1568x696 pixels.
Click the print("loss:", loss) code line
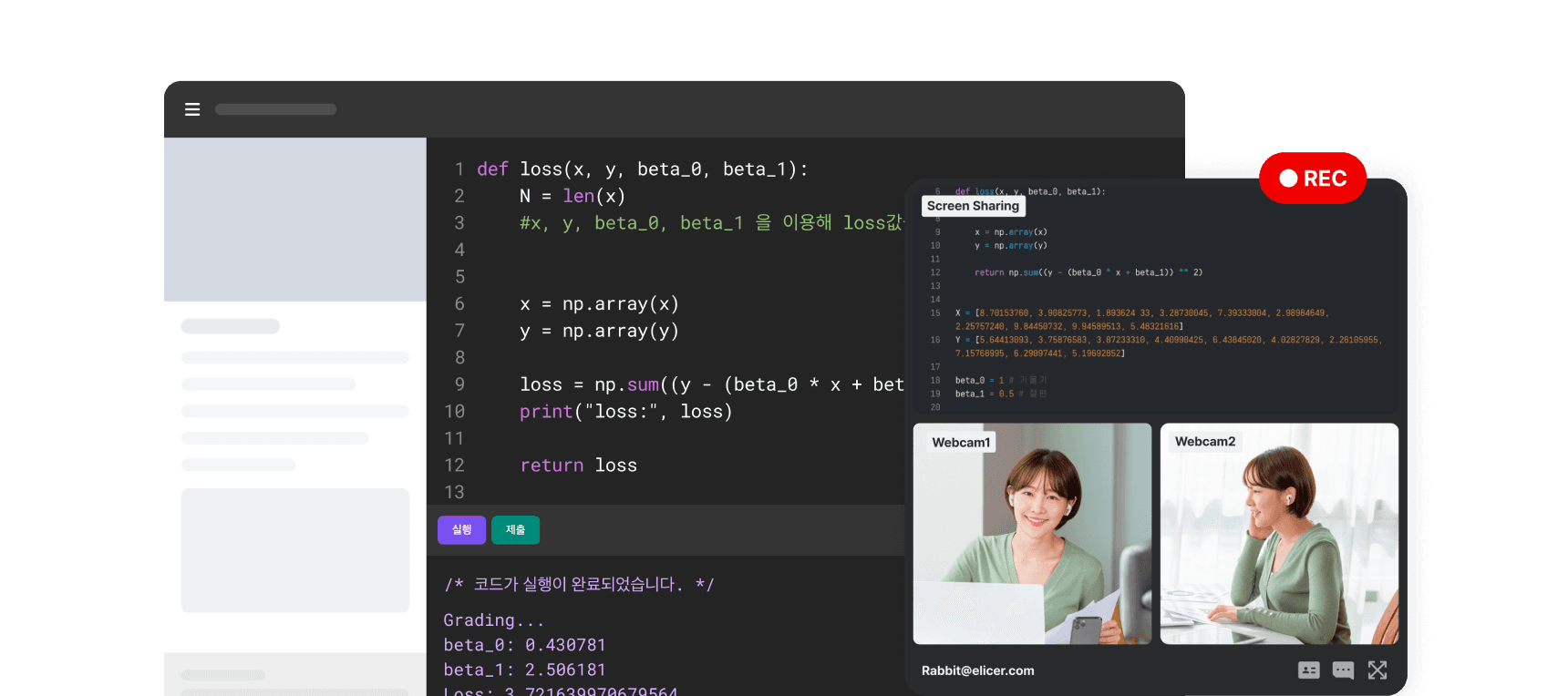pos(625,412)
